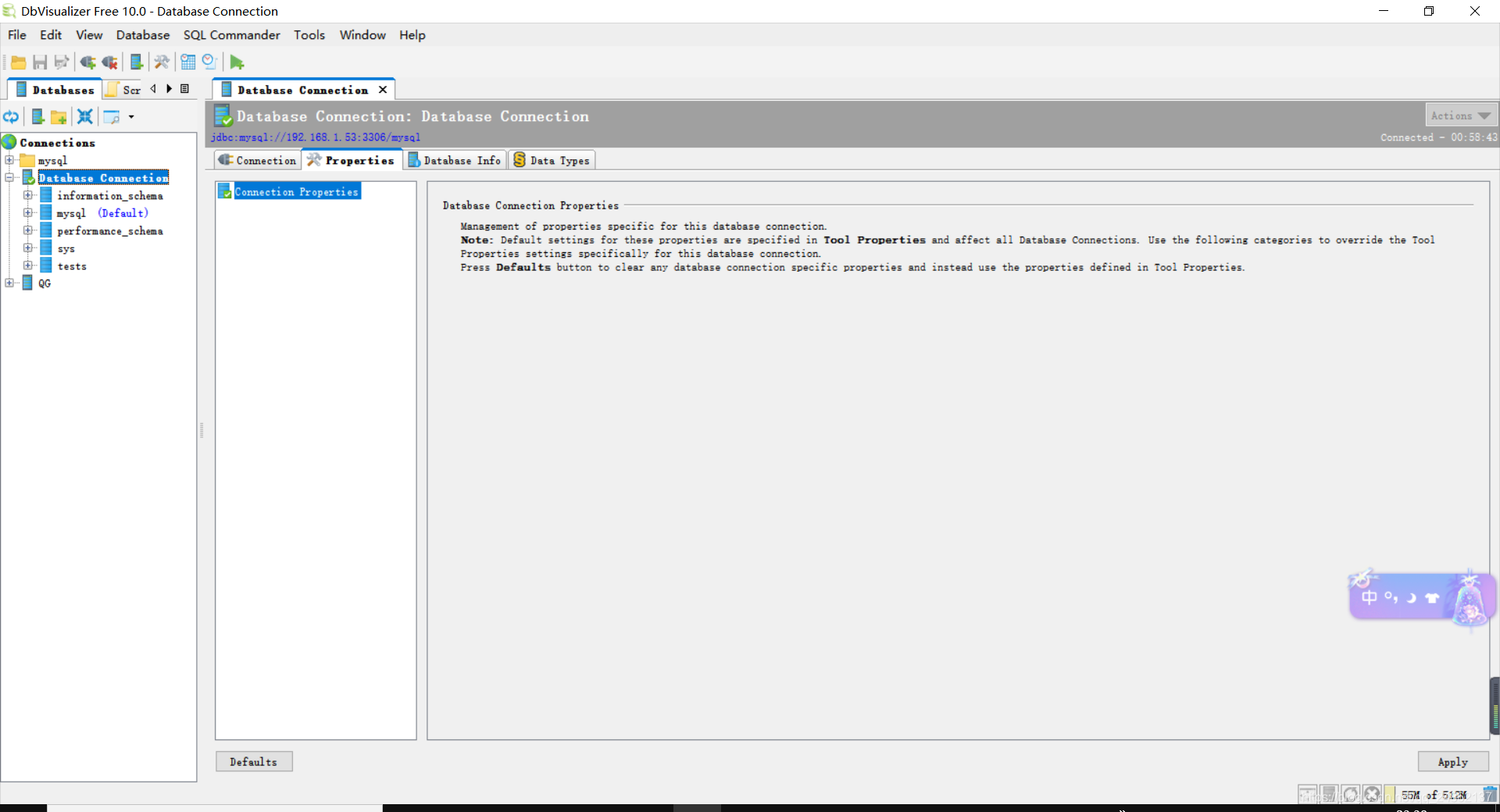This screenshot has width=1500, height=812.
Task: Open dropdown arrow beside tree filter icon
Action: (131, 117)
